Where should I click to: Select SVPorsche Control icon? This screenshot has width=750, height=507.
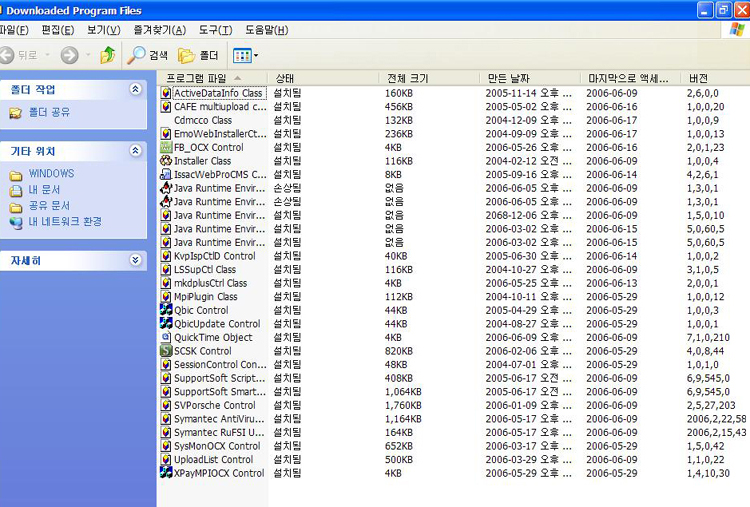coord(165,405)
